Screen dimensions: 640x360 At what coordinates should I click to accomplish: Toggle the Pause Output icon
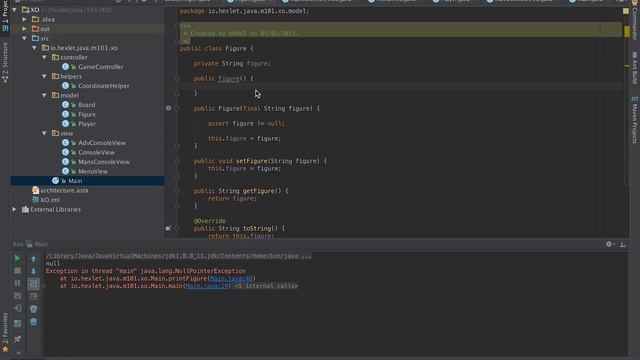17,283
